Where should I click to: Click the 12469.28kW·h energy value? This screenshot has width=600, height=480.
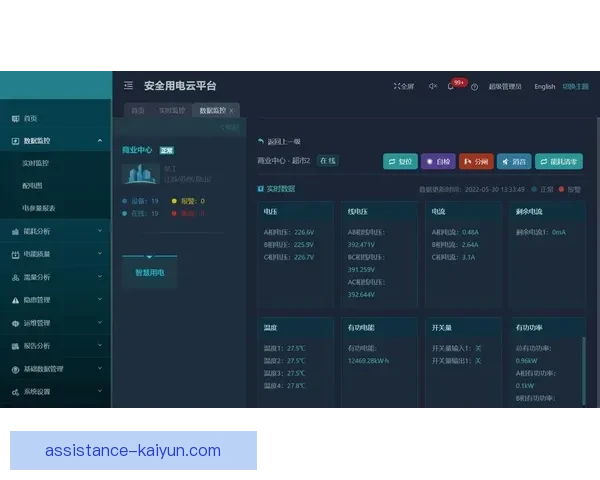click(368, 361)
